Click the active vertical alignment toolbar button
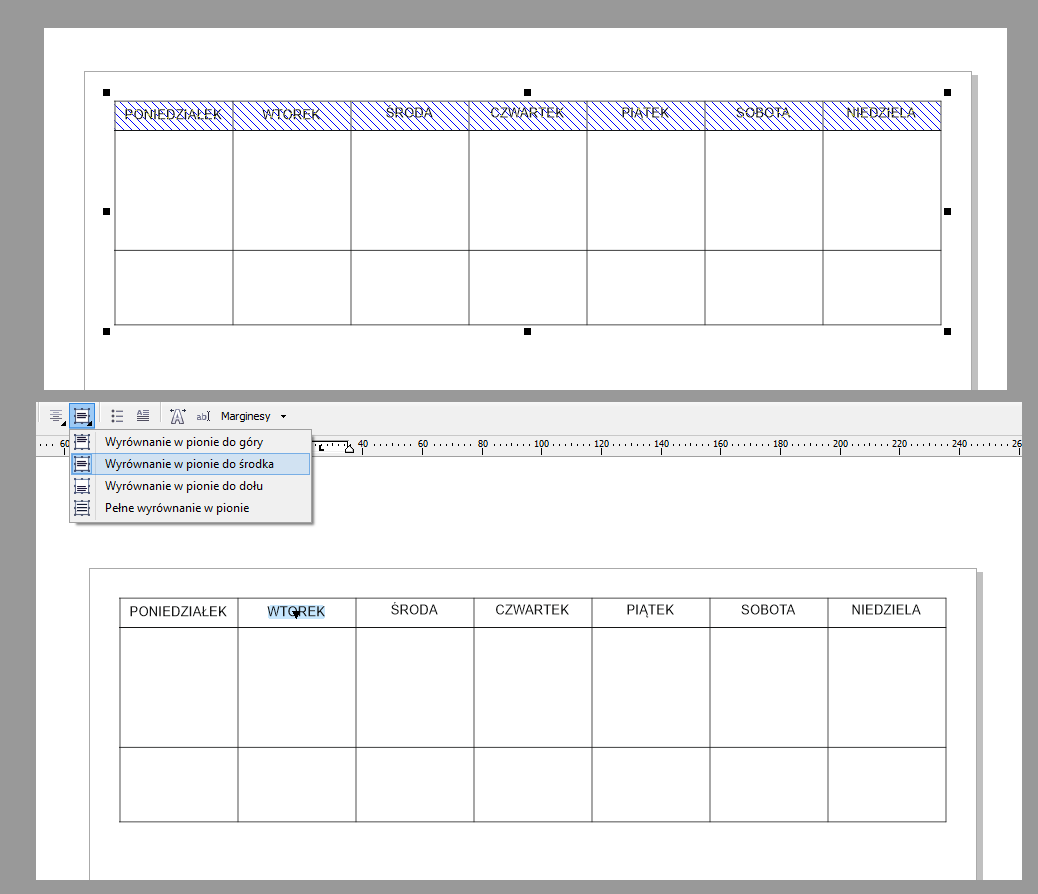This screenshot has height=894, width=1038. (82, 416)
